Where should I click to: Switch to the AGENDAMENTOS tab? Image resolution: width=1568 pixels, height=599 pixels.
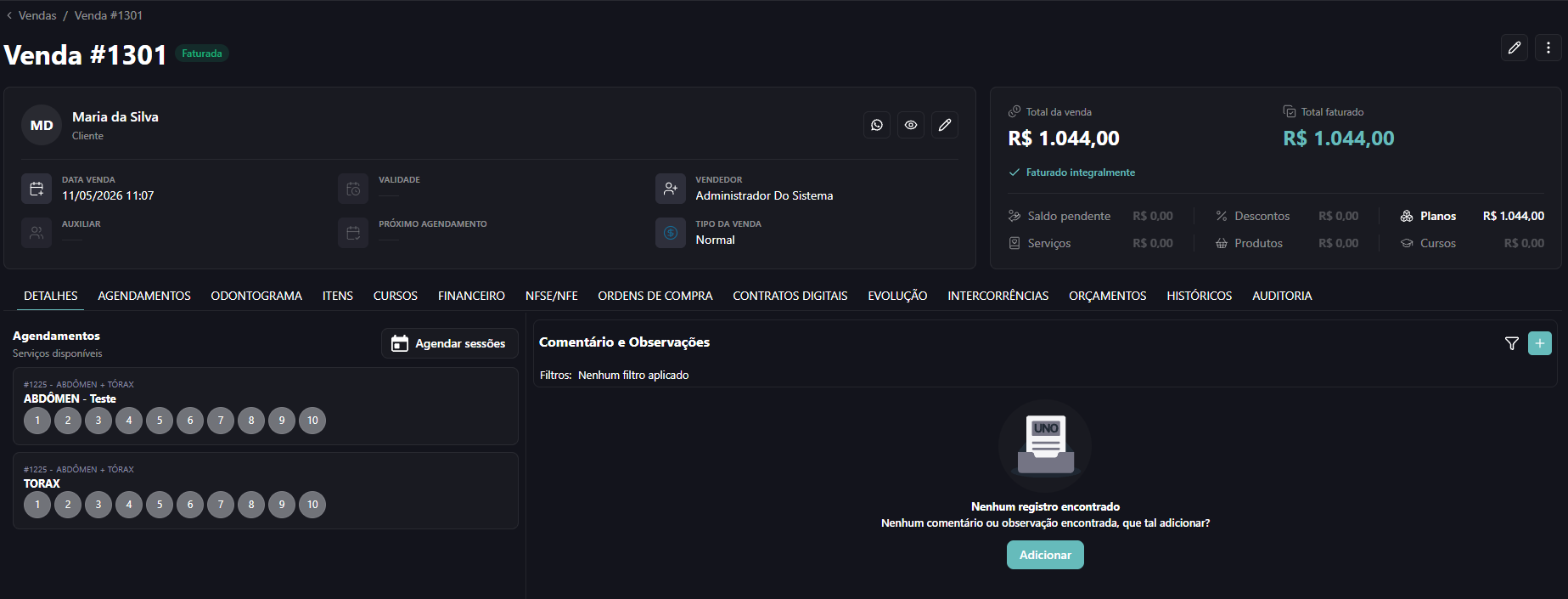(x=144, y=296)
